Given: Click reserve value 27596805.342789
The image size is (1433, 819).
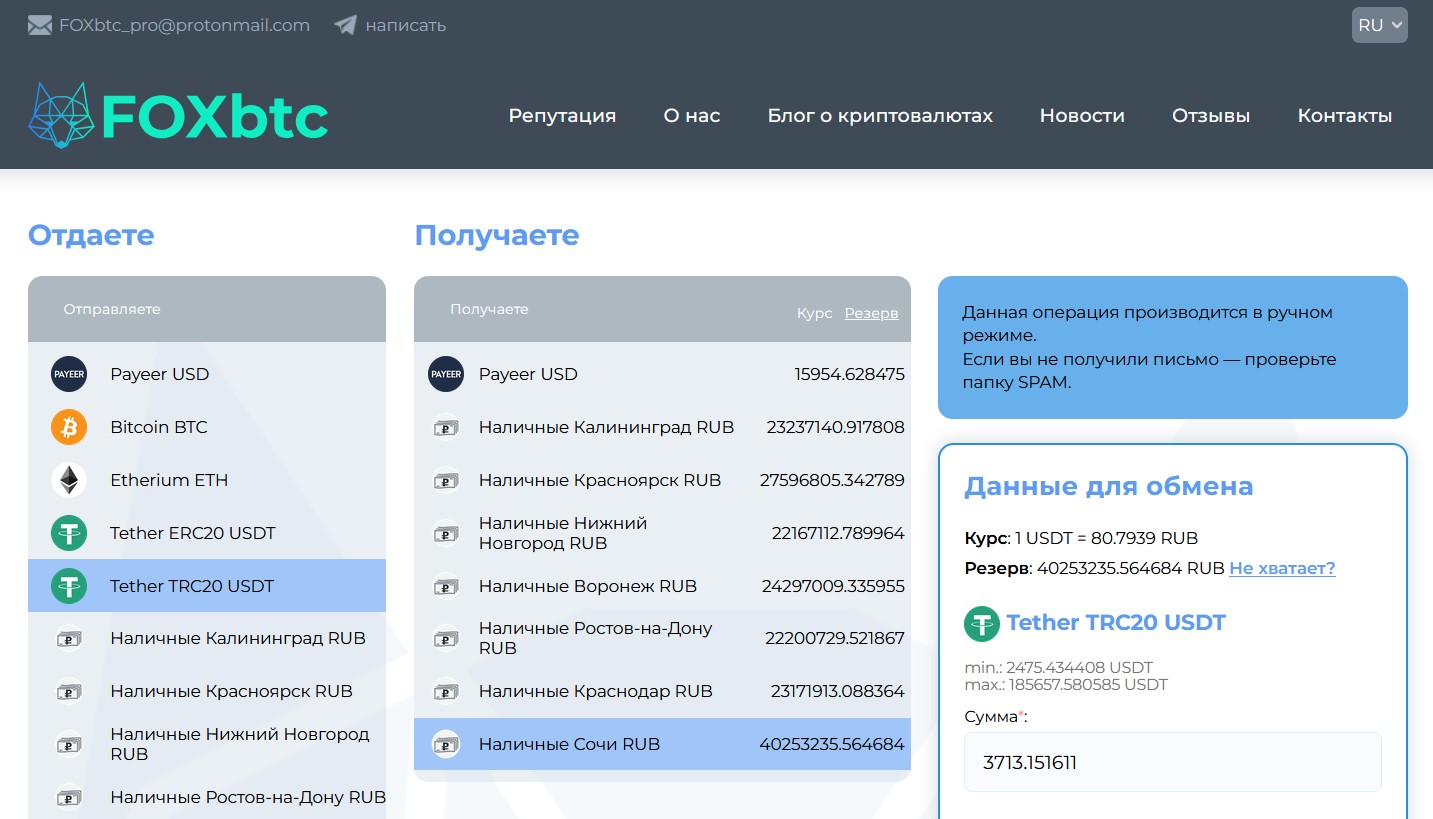Looking at the screenshot, I should [x=832, y=480].
